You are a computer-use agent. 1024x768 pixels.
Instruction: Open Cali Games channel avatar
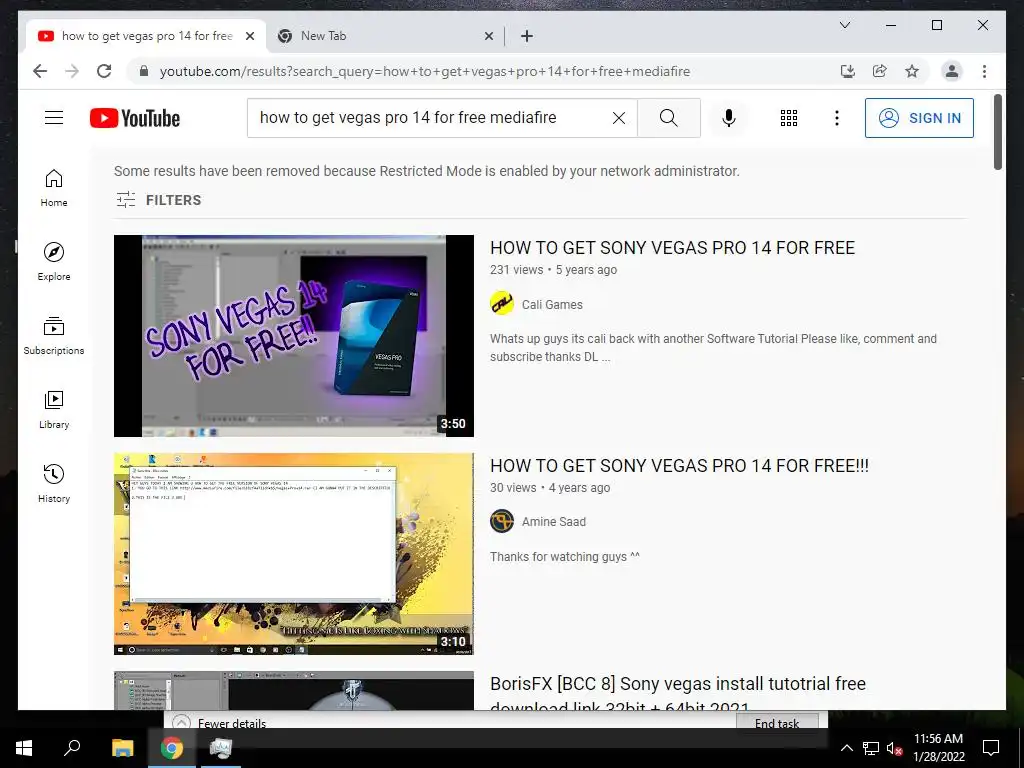coord(502,304)
